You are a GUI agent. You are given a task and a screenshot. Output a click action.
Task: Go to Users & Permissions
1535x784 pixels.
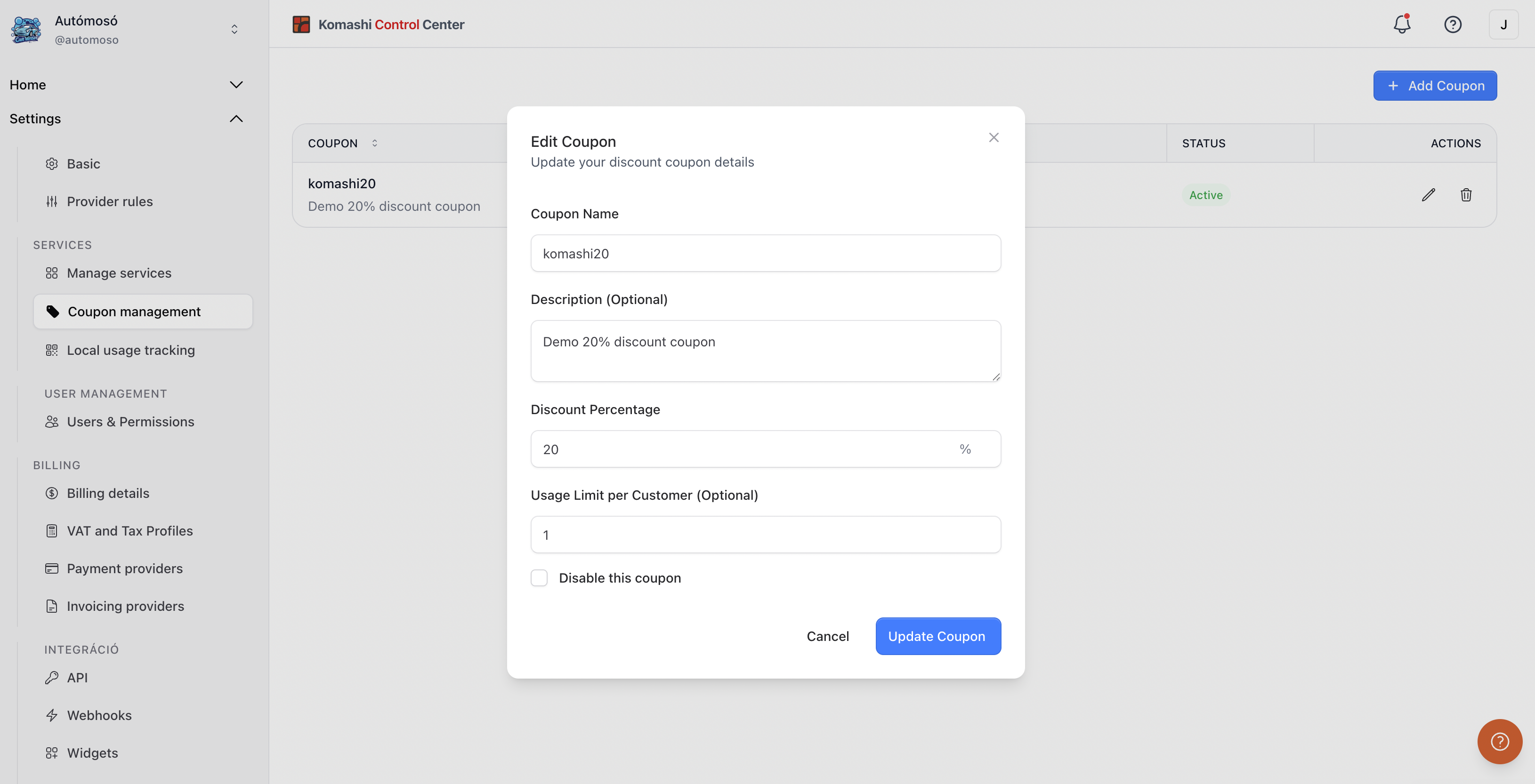click(x=130, y=422)
